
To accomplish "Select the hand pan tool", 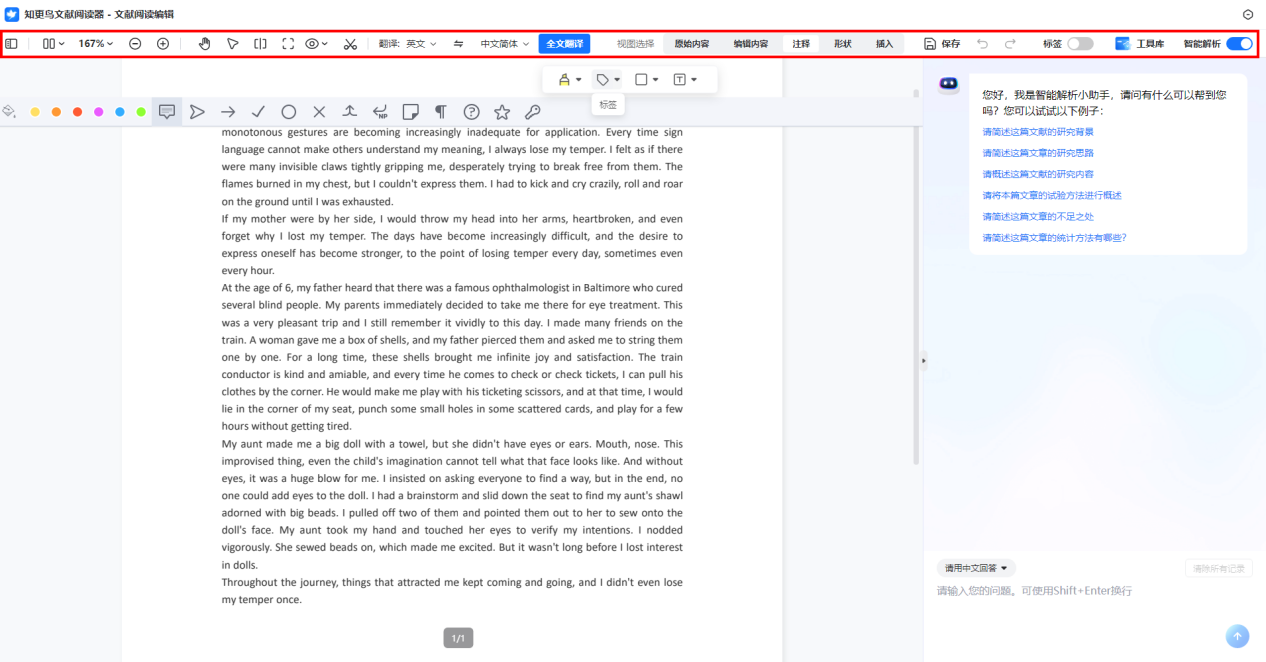I will click(204, 44).
